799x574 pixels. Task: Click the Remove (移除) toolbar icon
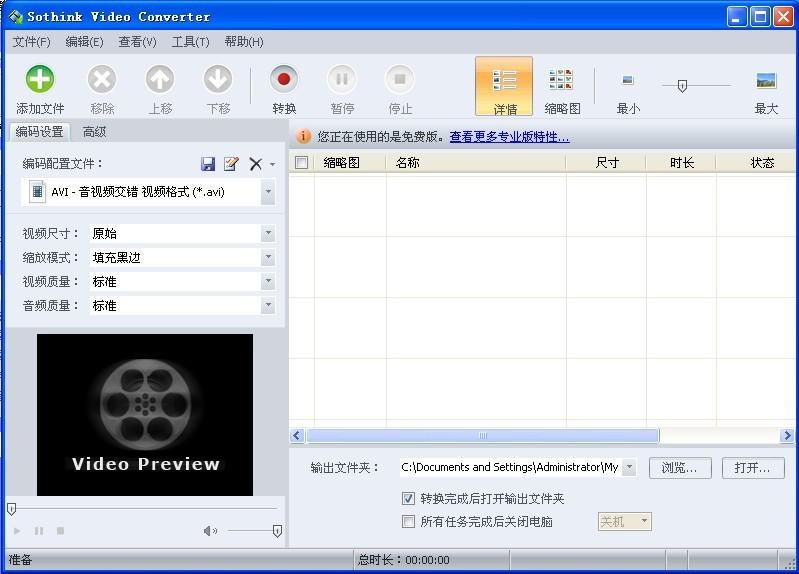[x=102, y=80]
